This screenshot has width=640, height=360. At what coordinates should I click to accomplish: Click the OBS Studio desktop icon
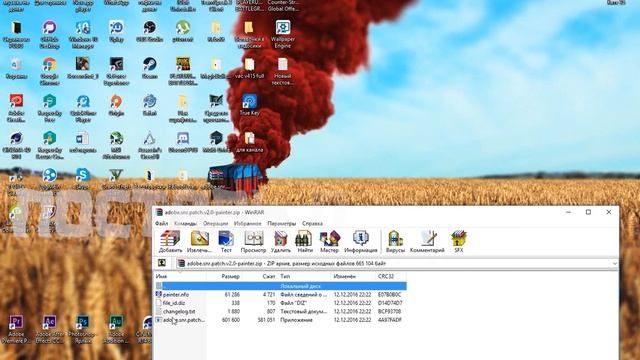[x=149, y=31]
